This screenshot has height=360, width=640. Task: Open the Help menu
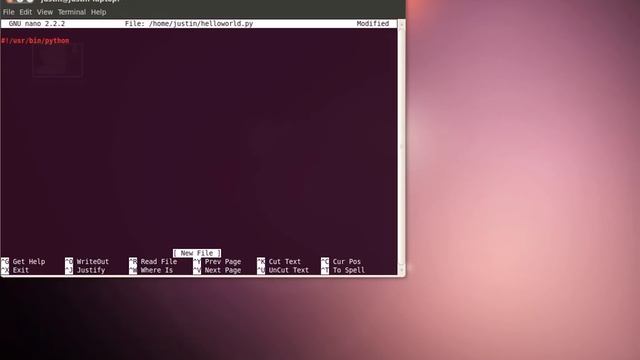coord(98,12)
